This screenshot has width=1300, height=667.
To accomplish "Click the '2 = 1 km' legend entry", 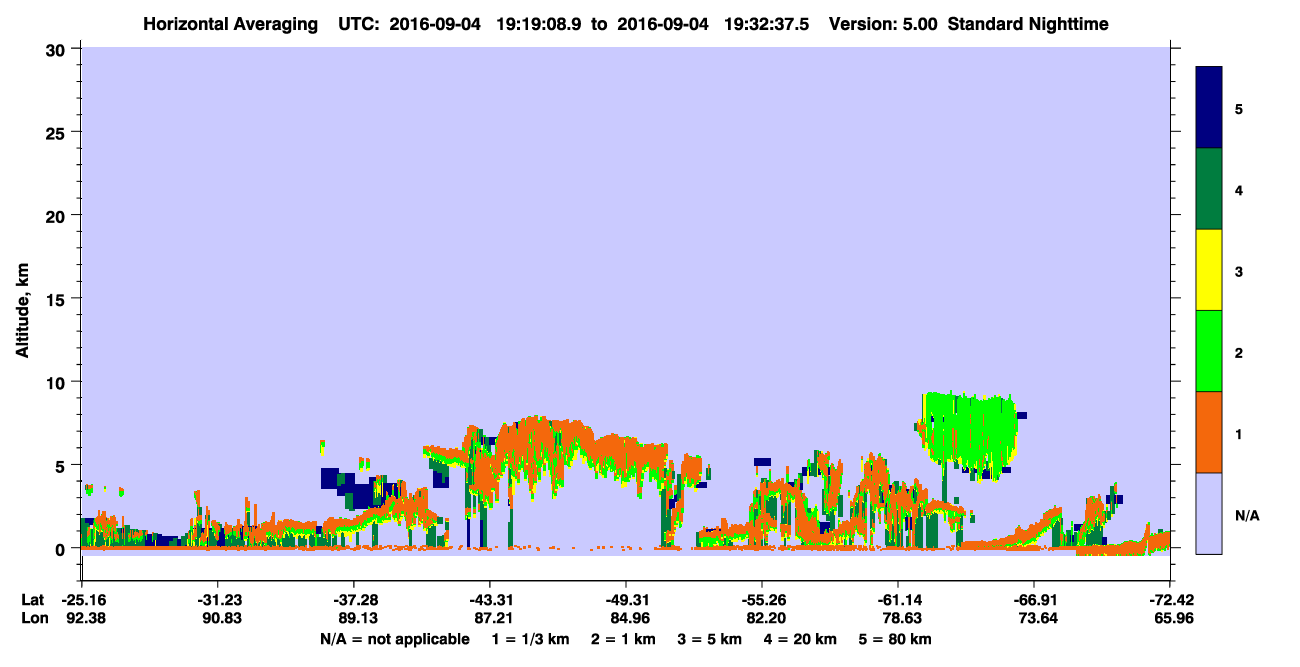I will point(623,639).
